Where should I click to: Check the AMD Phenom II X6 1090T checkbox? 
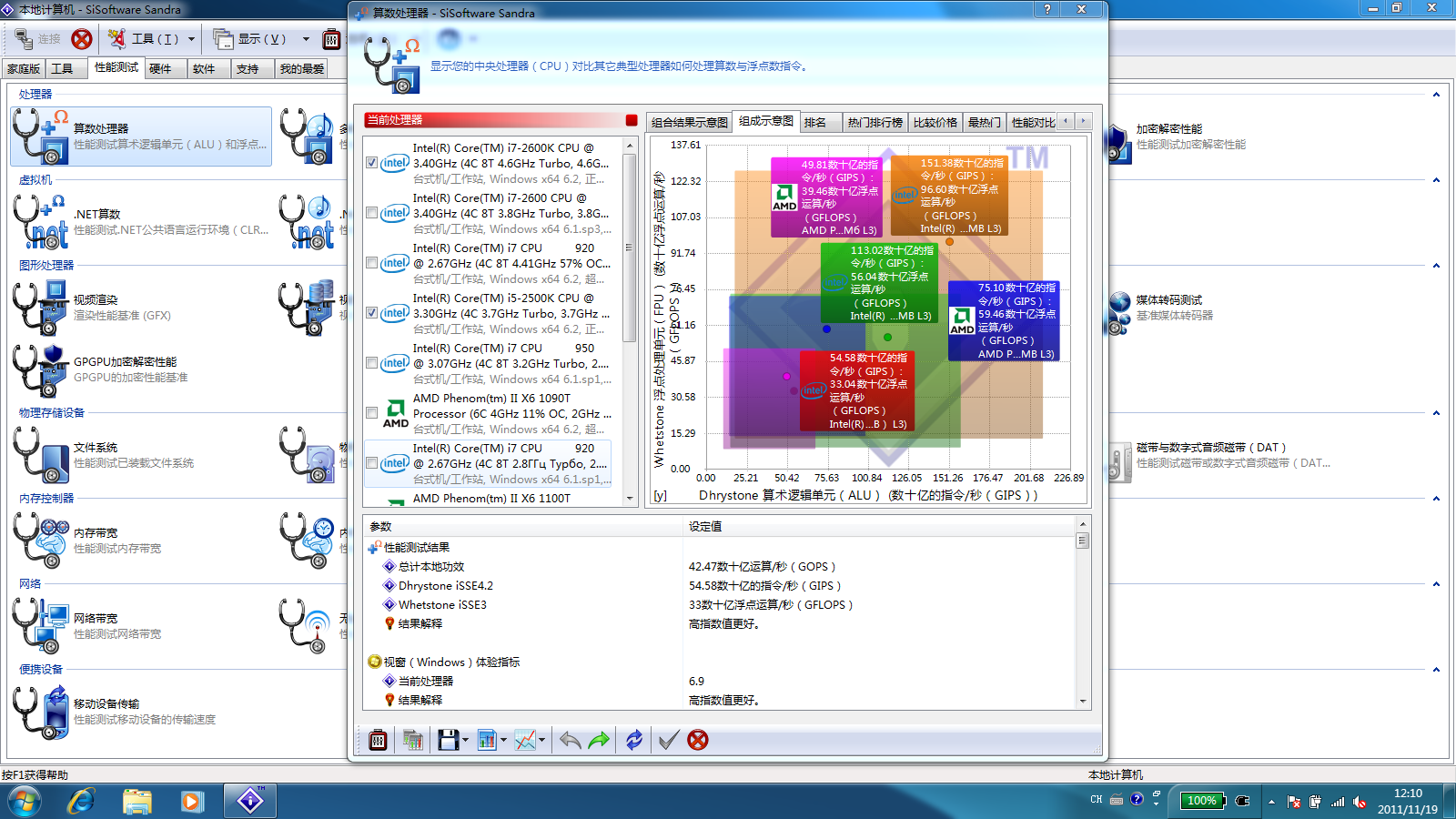[x=371, y=413]
